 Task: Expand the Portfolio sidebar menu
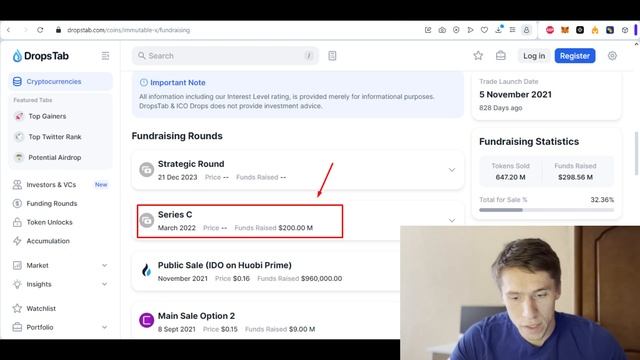pyautogui.click(x=104, y=327)
